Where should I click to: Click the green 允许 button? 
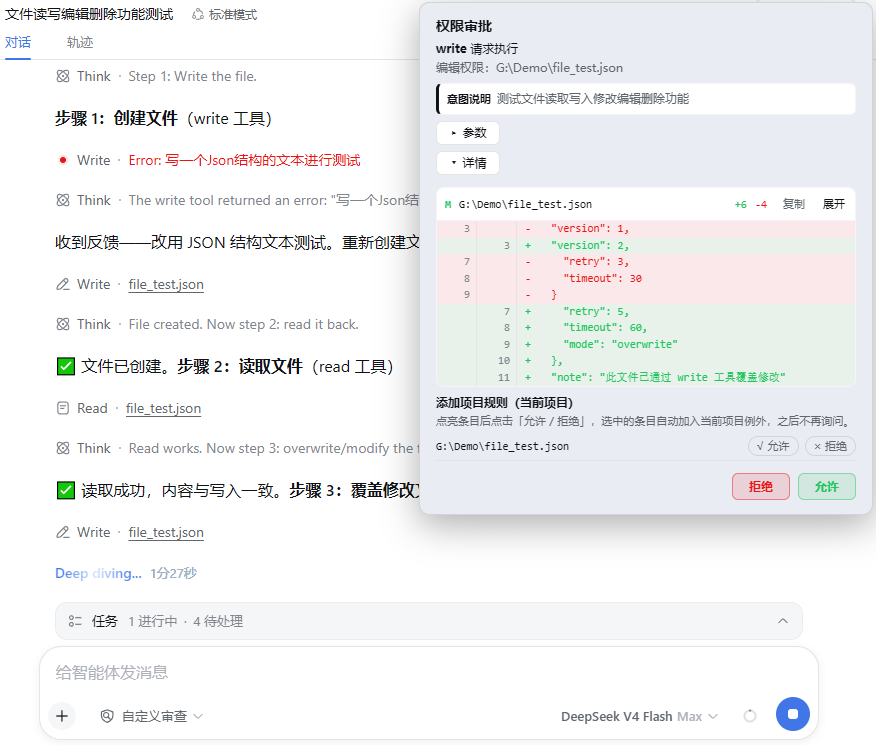[826, 486]
